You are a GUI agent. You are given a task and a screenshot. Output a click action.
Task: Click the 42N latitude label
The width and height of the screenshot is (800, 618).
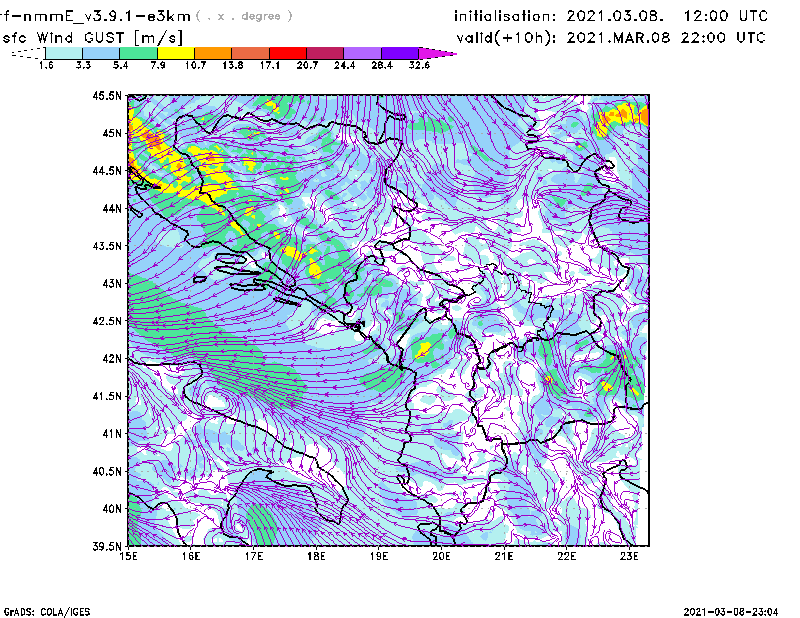(x=112, y=359)
